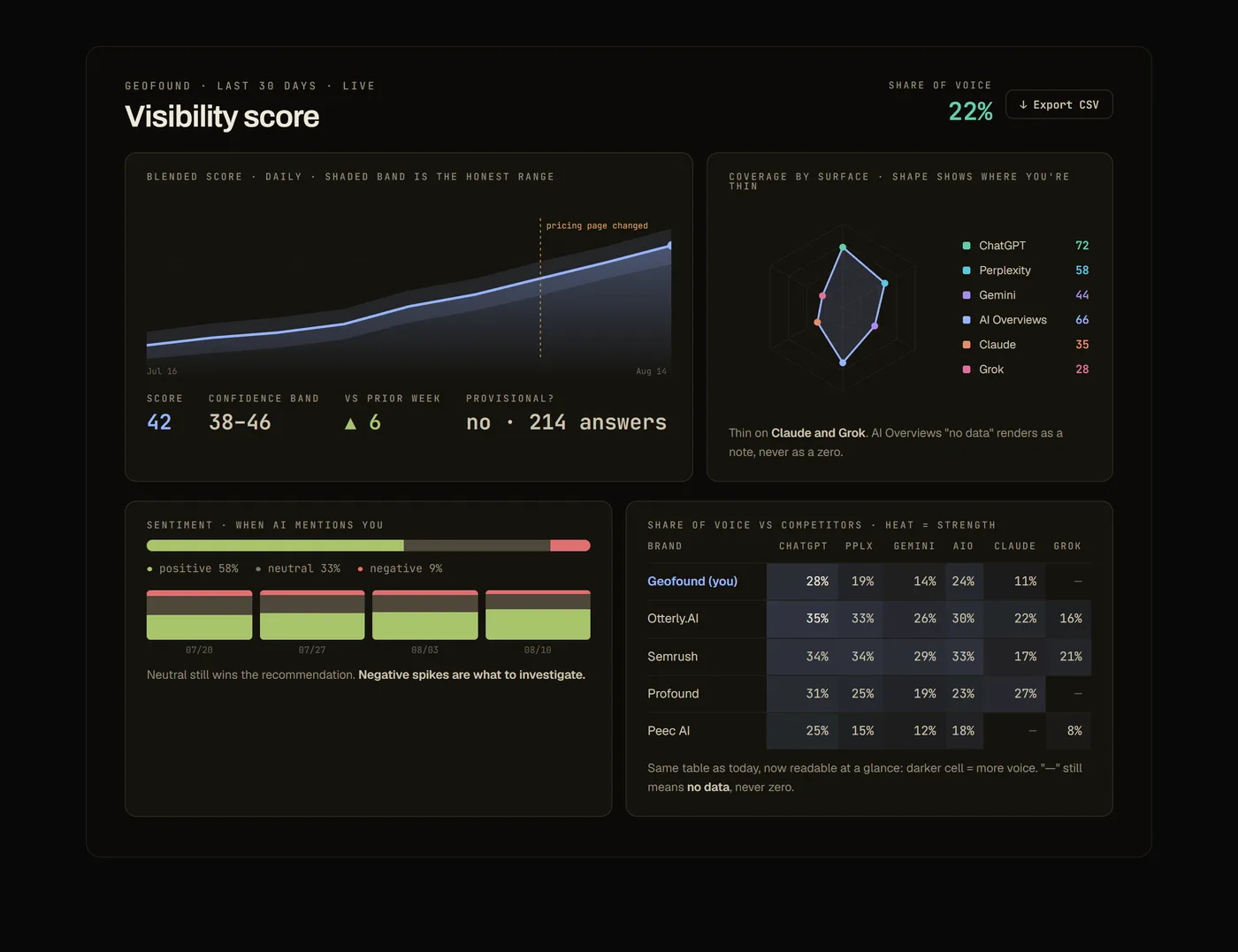
Task: Click Semrush Gemini cell 29%
Action: coord(913,657)
